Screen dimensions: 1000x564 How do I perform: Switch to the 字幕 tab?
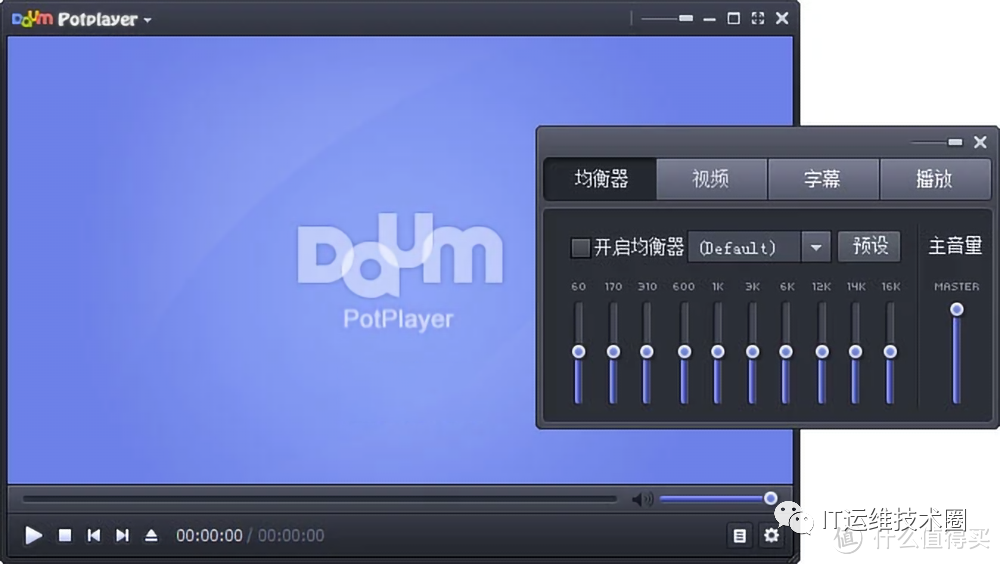823,179
